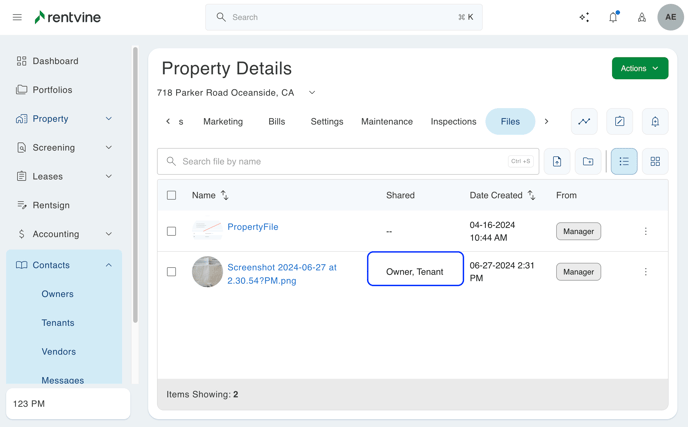
Task: Select all files with header checkbox
Action: 171,196
